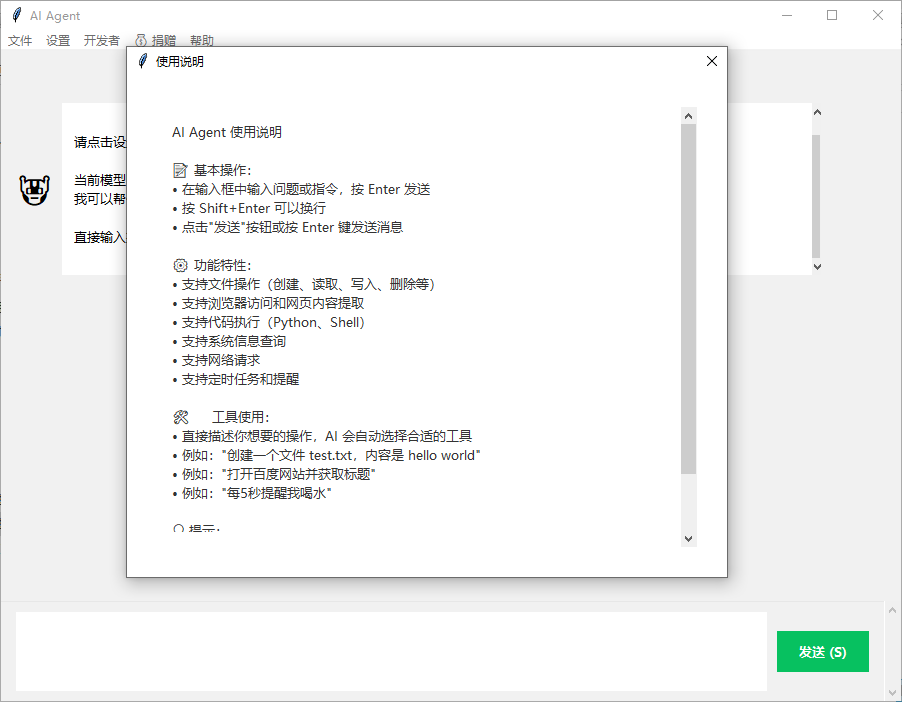Image resolution: width=902 pixels, height=702 pixels.
Task: Open the 设置 menu
Action: tap(57, 40)
